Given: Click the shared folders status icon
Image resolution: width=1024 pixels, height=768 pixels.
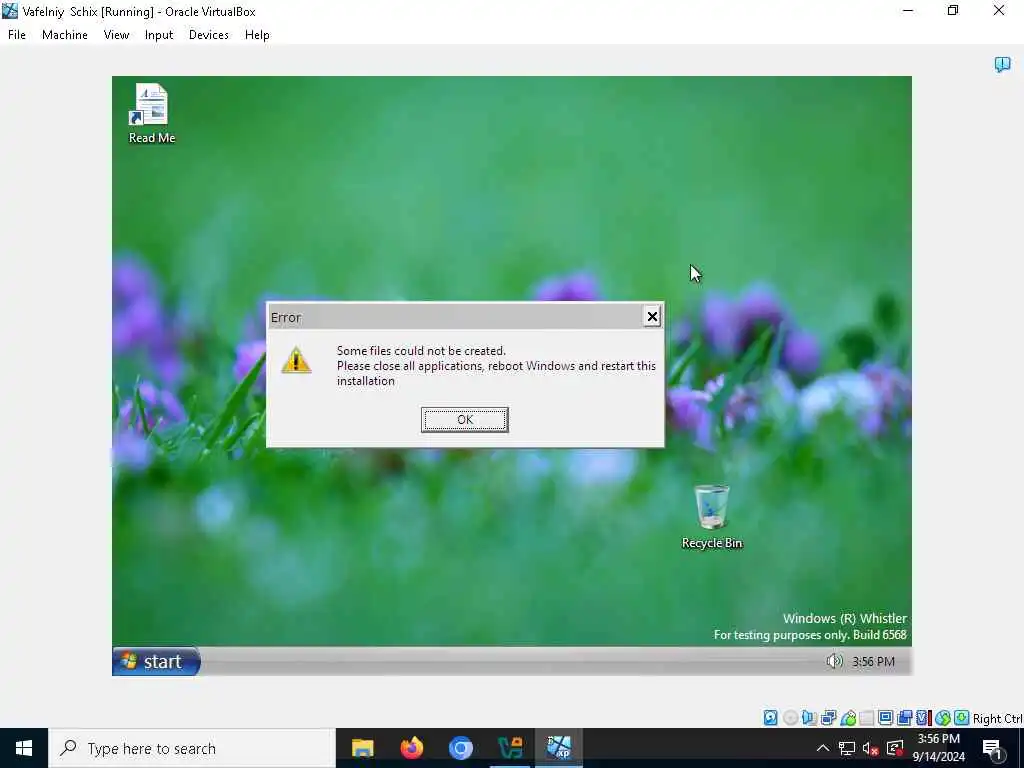Looking at the screenshot, I should tap(867, 718).
